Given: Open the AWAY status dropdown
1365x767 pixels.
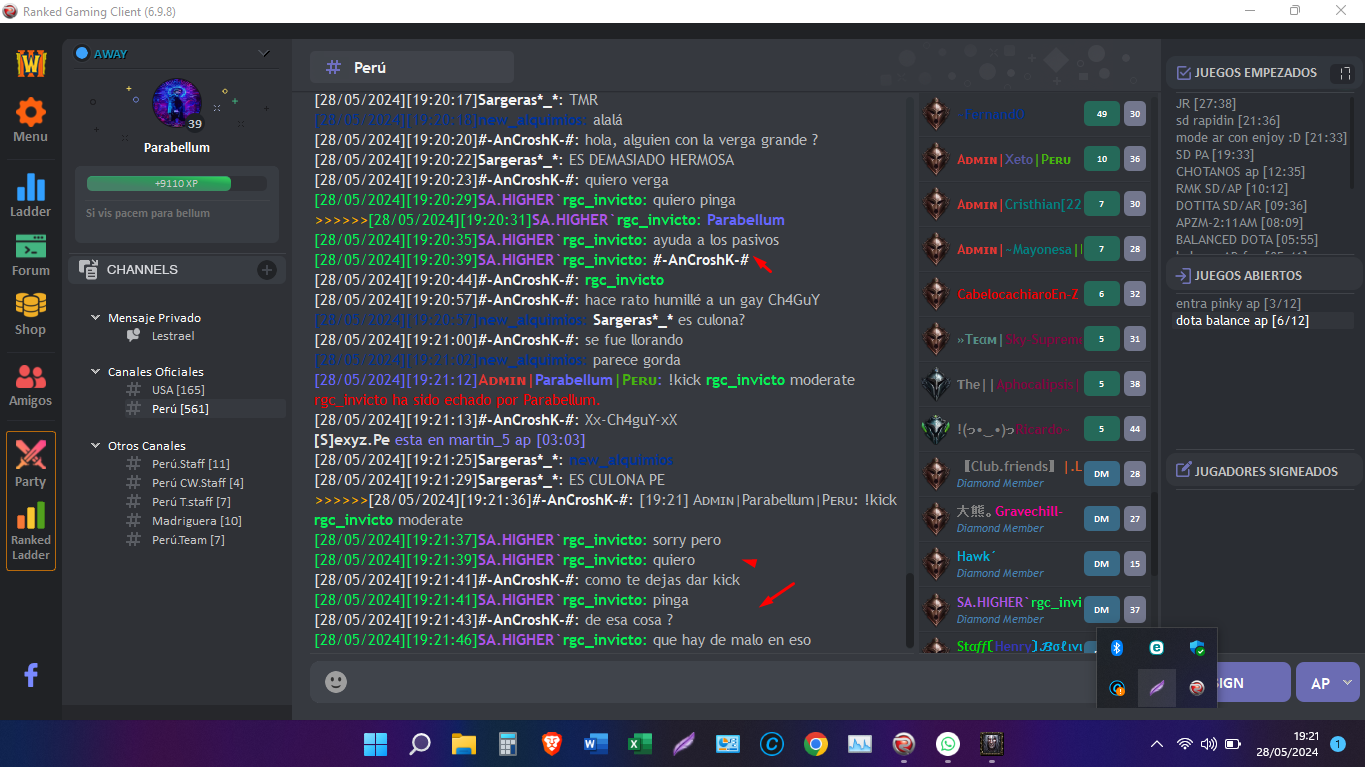Looking at the screenshot, I should [264, 53].
